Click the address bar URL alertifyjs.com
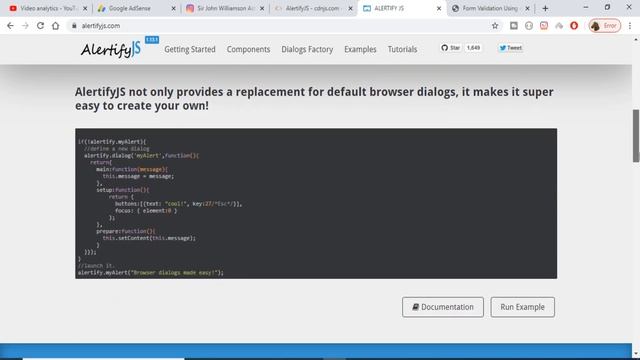This screenshot has height=360, width=640. click(101, 26)
